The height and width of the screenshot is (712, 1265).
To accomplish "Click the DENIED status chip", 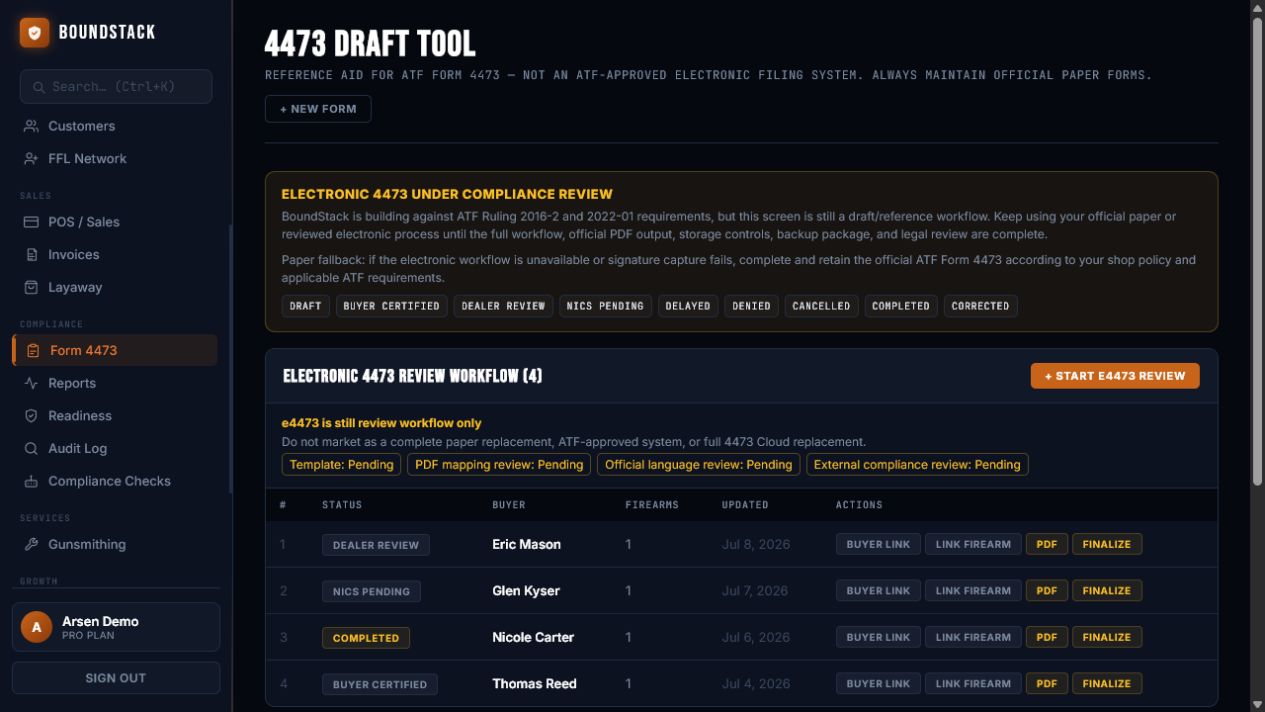I will [x=752, y=306].
